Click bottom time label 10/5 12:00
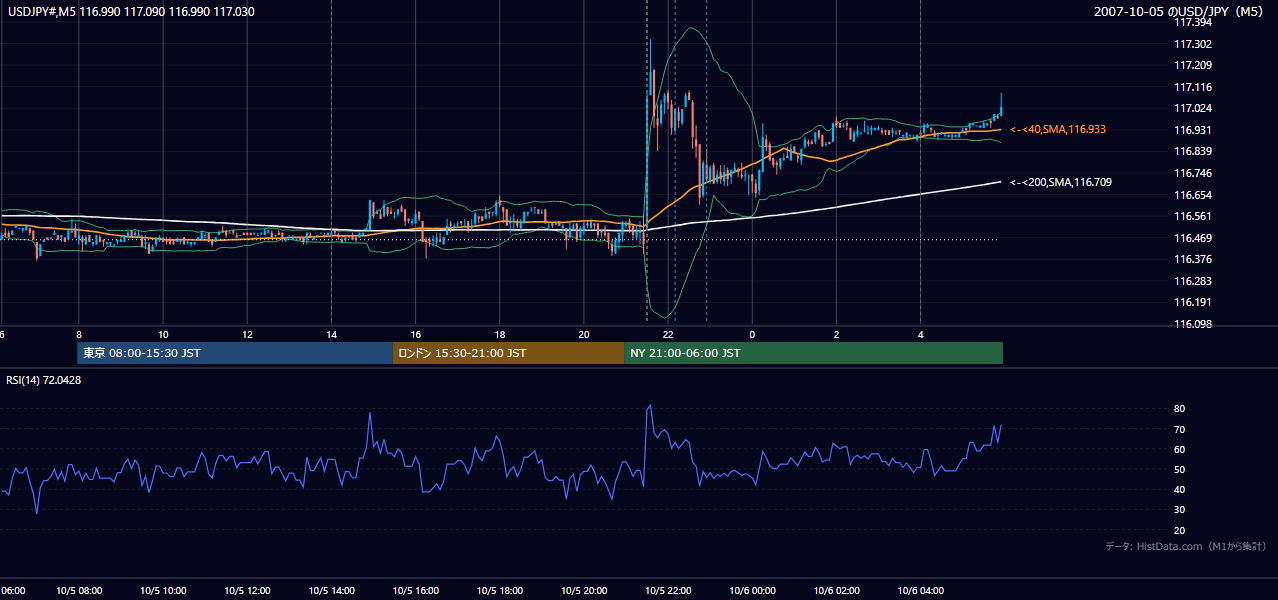The height and width of the screenshot is (600, 1278). pyautogui.click(x=246, y=591)
